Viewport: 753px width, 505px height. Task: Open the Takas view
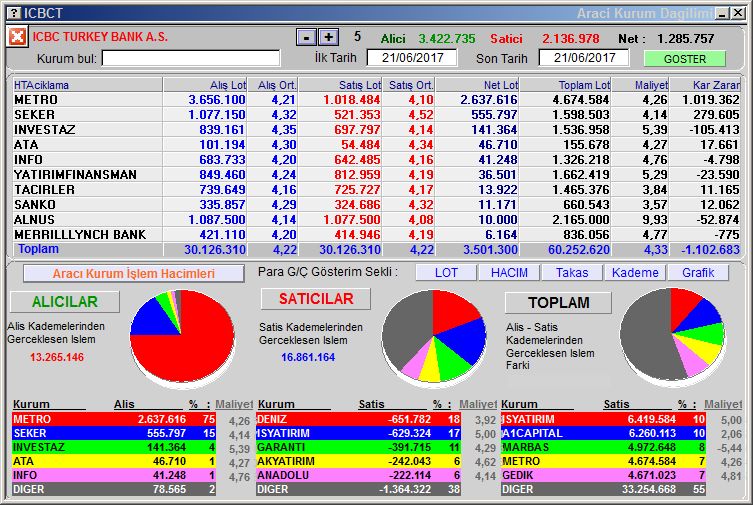pos(572,273)
